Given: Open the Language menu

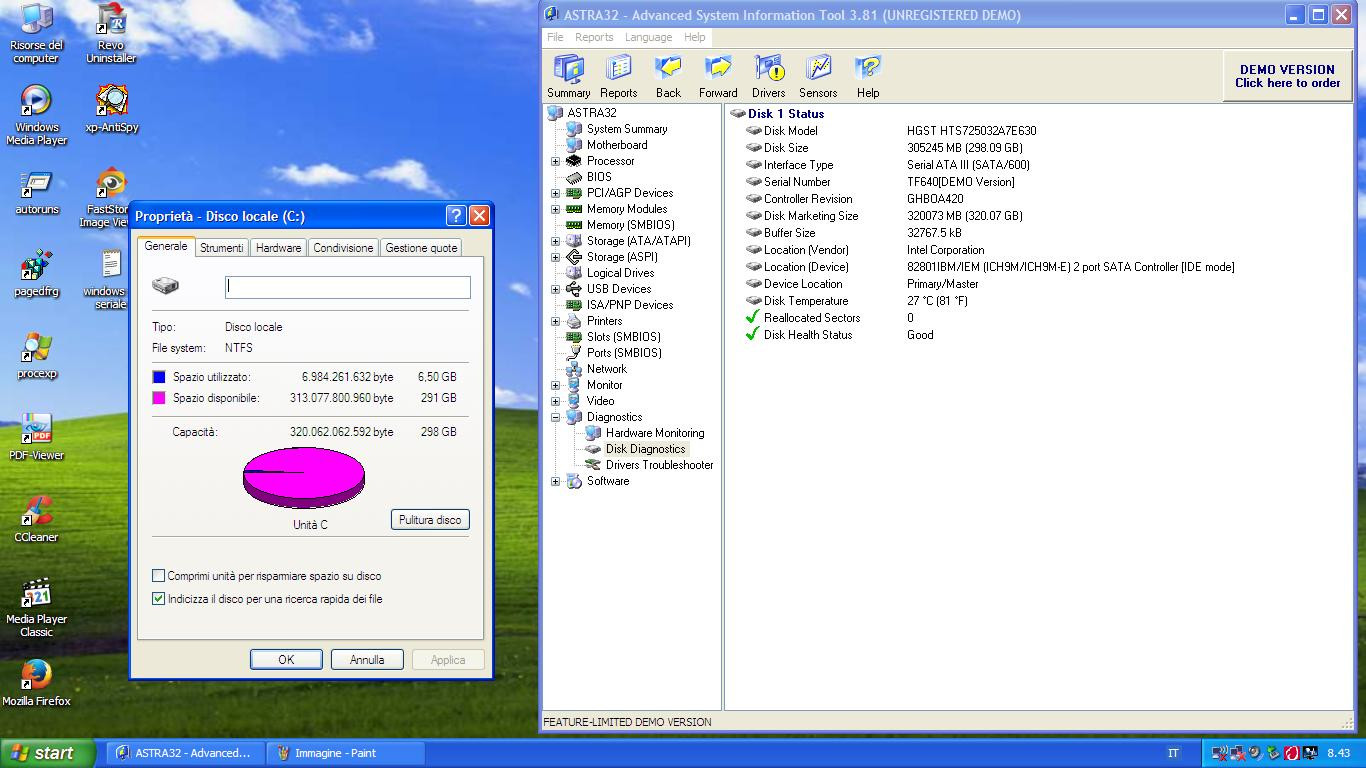Looking at the screenshot, I should (648, 37).
